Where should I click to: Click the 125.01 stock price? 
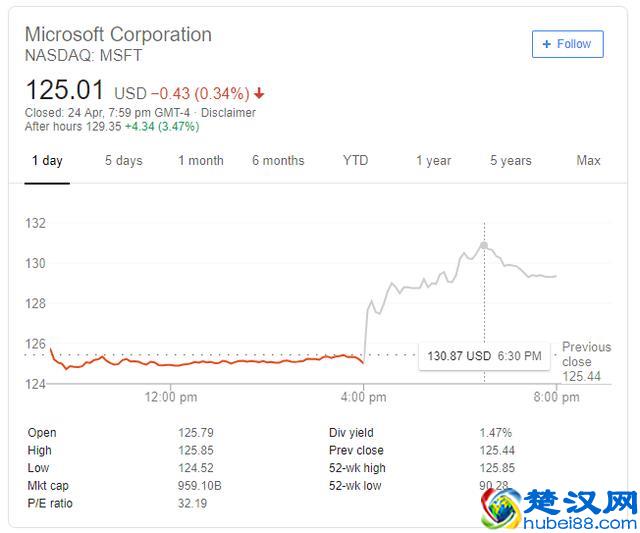point(65,91)
